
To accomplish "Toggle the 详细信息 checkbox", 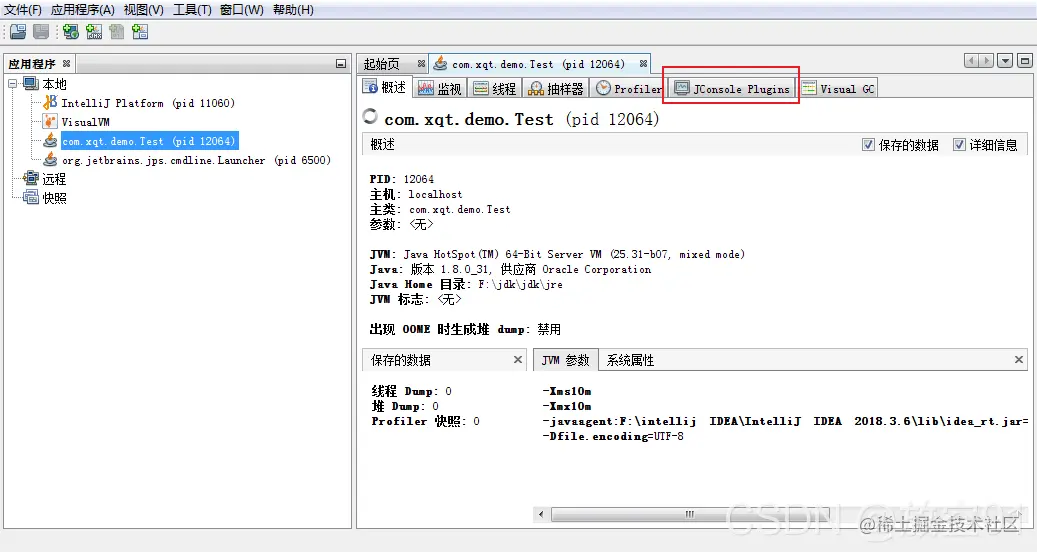I will [x=959, y=145].
